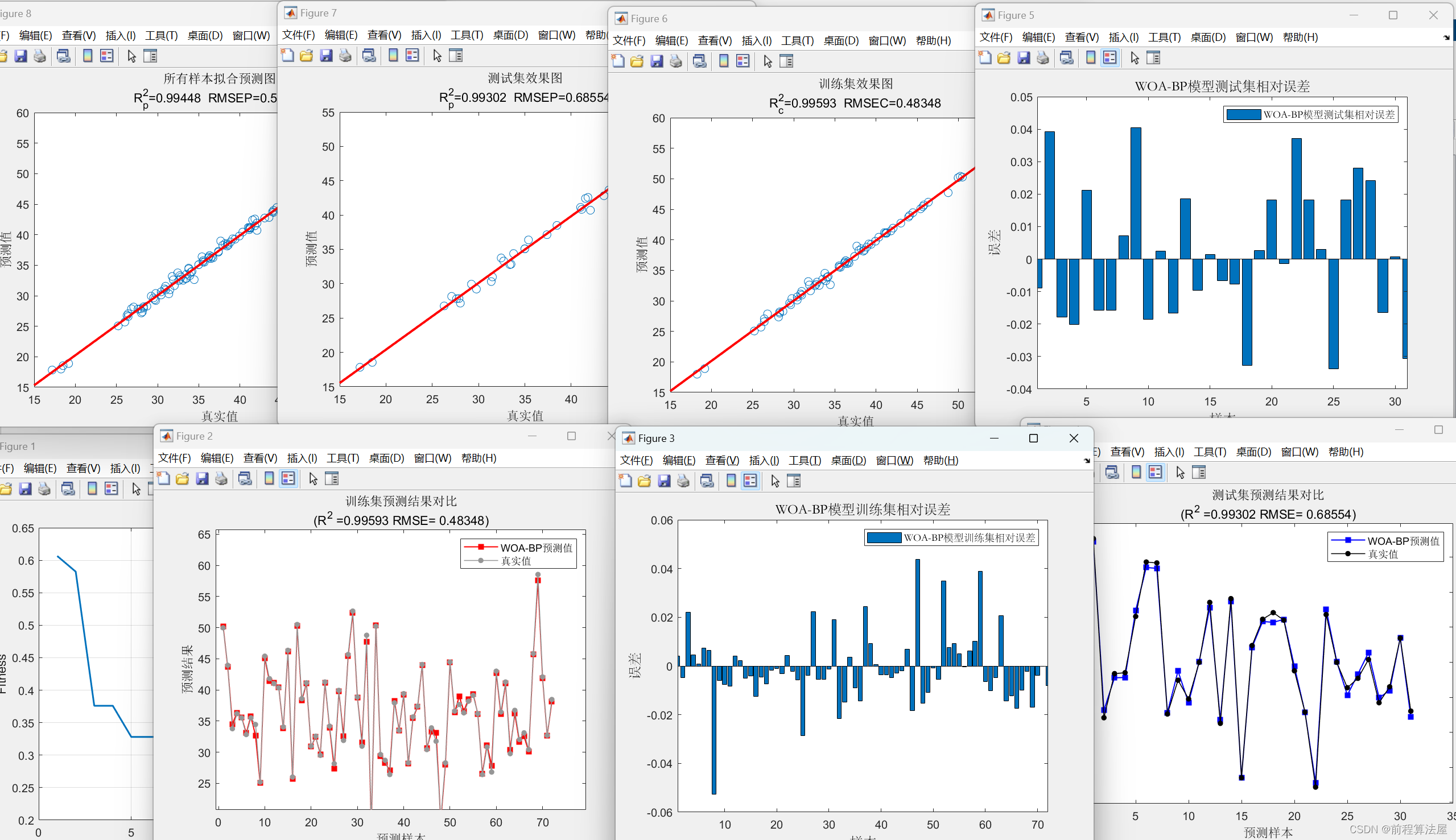Click Open File icon in Figure 6 toolbar

[637, 61]
